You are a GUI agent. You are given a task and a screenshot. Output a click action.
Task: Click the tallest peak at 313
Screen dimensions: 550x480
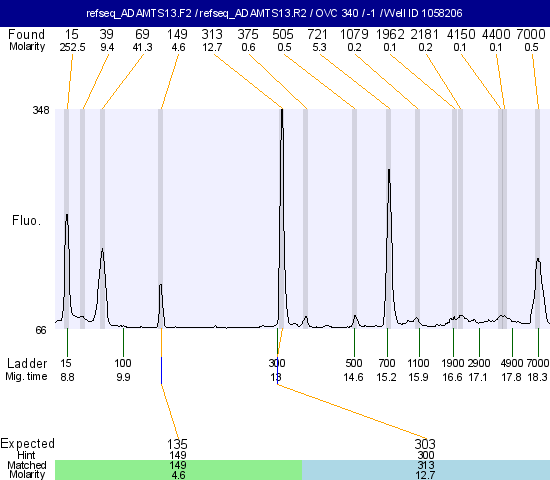click(282, 218)
